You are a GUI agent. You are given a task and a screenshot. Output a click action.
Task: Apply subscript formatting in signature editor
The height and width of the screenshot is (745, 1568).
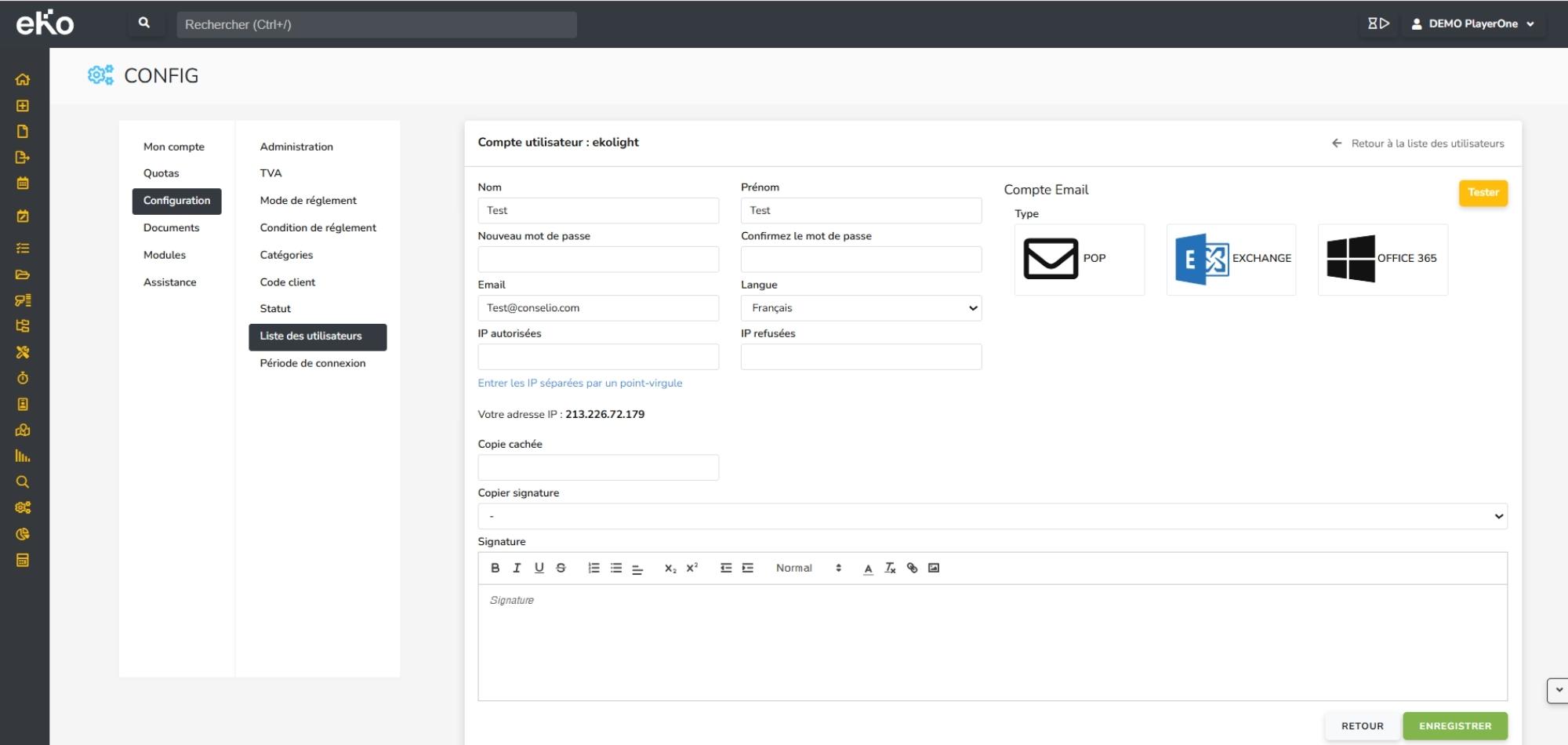point(670,568)
